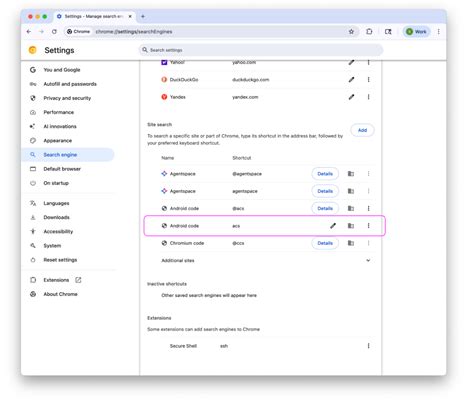Edit DuckDuckGo with pencil icon
This screenshot has height=403, width=474.
pyautogui.click(x=351, y=80)
